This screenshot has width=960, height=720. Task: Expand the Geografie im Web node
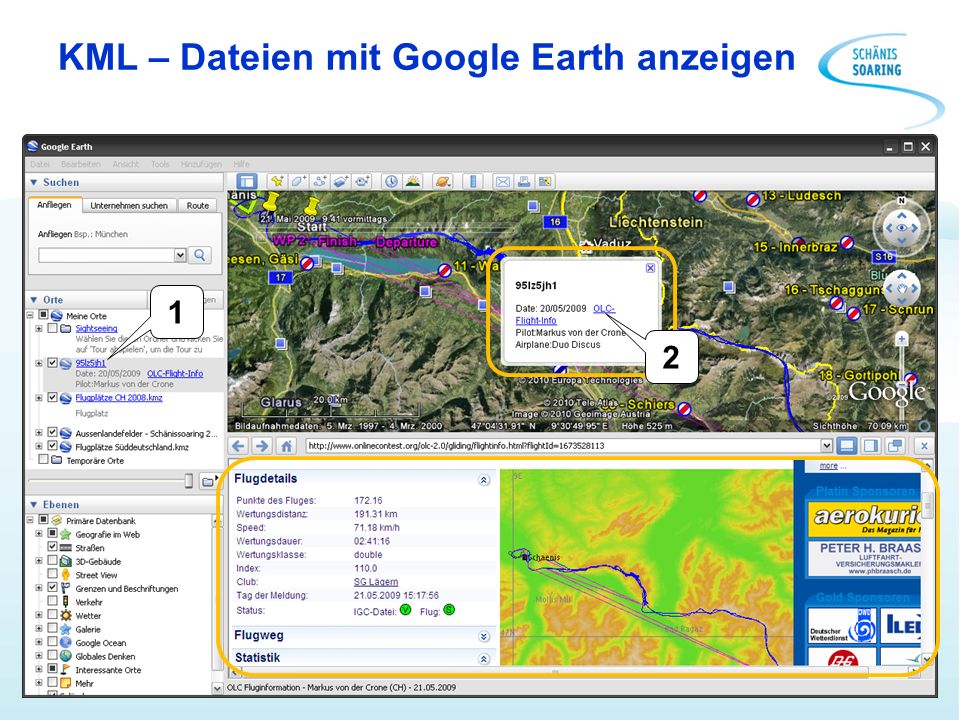coord(39,534)
